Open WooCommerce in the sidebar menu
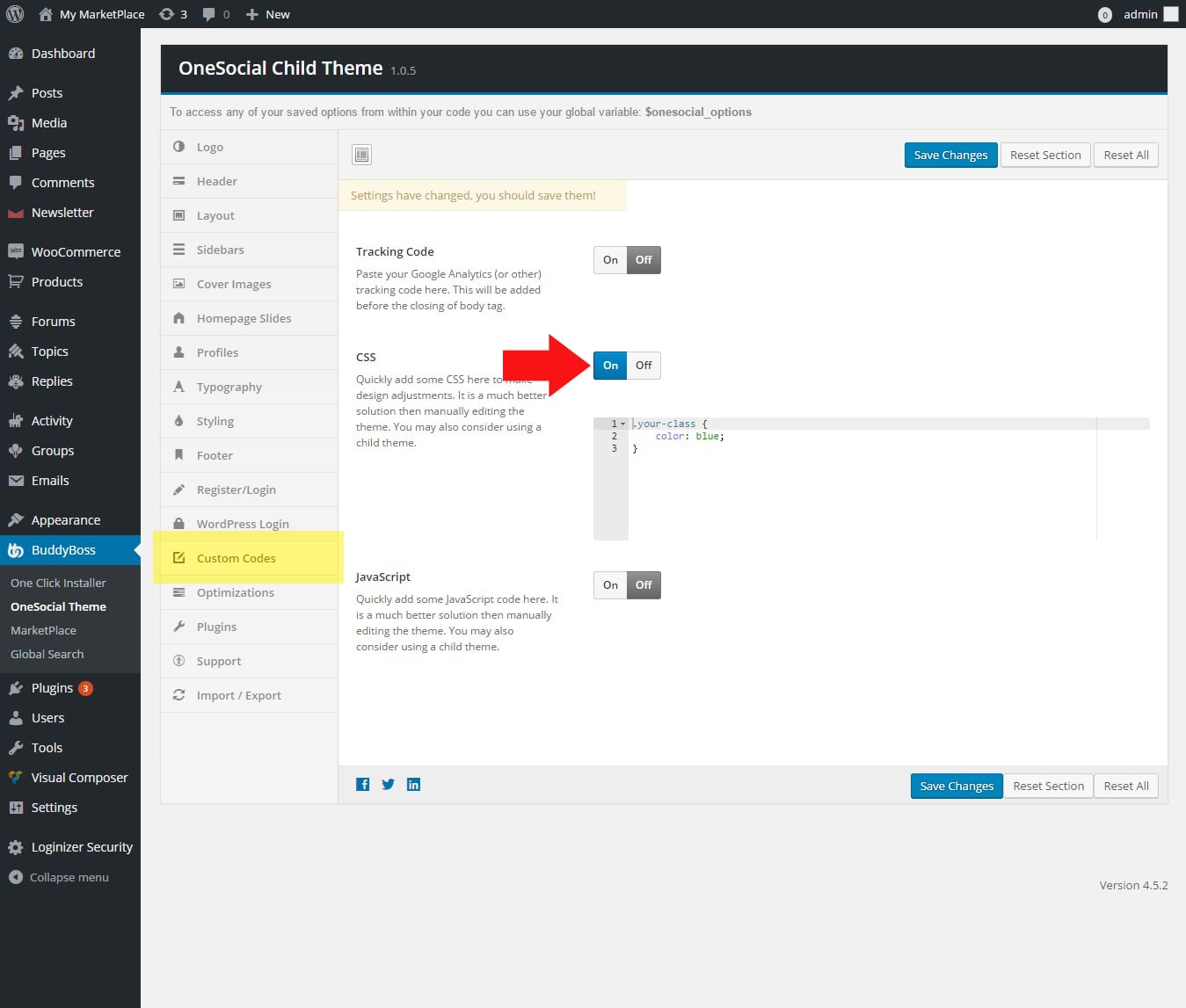The height and width of the screenshot is (1008, 1186). pos(76,252)
